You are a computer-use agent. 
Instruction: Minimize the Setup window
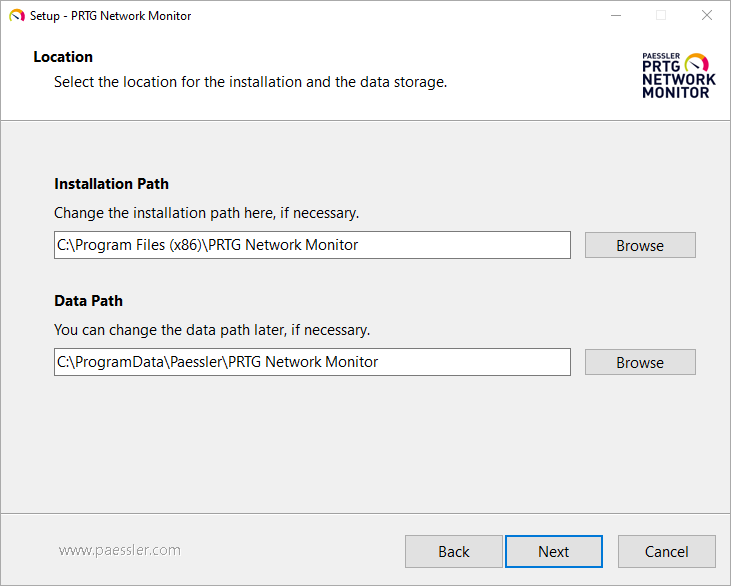point(614,16)
